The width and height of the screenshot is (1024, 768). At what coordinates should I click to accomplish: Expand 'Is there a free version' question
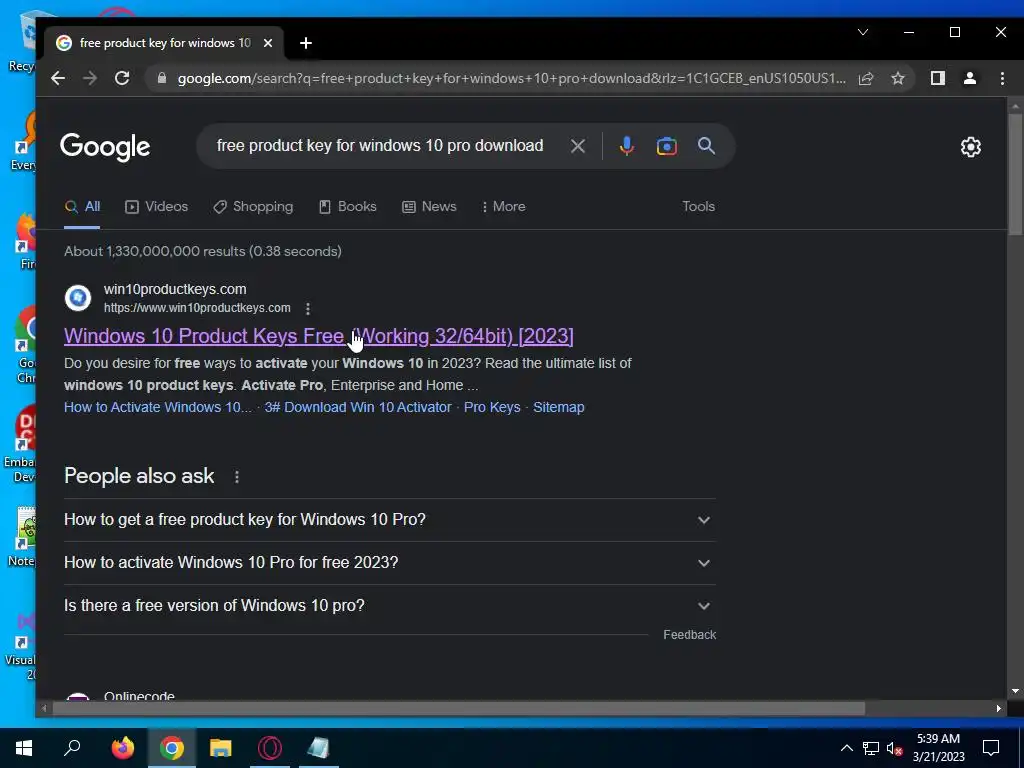(389, 606)
